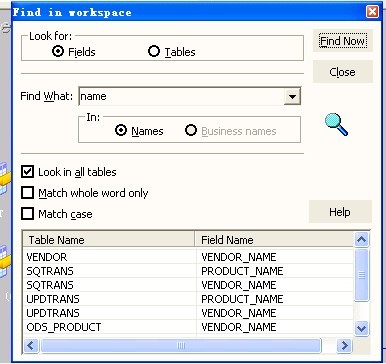Select UPDTRANS row with VENDOR_NAME
This screenshot has width=386, height=364.
point(188,313)
